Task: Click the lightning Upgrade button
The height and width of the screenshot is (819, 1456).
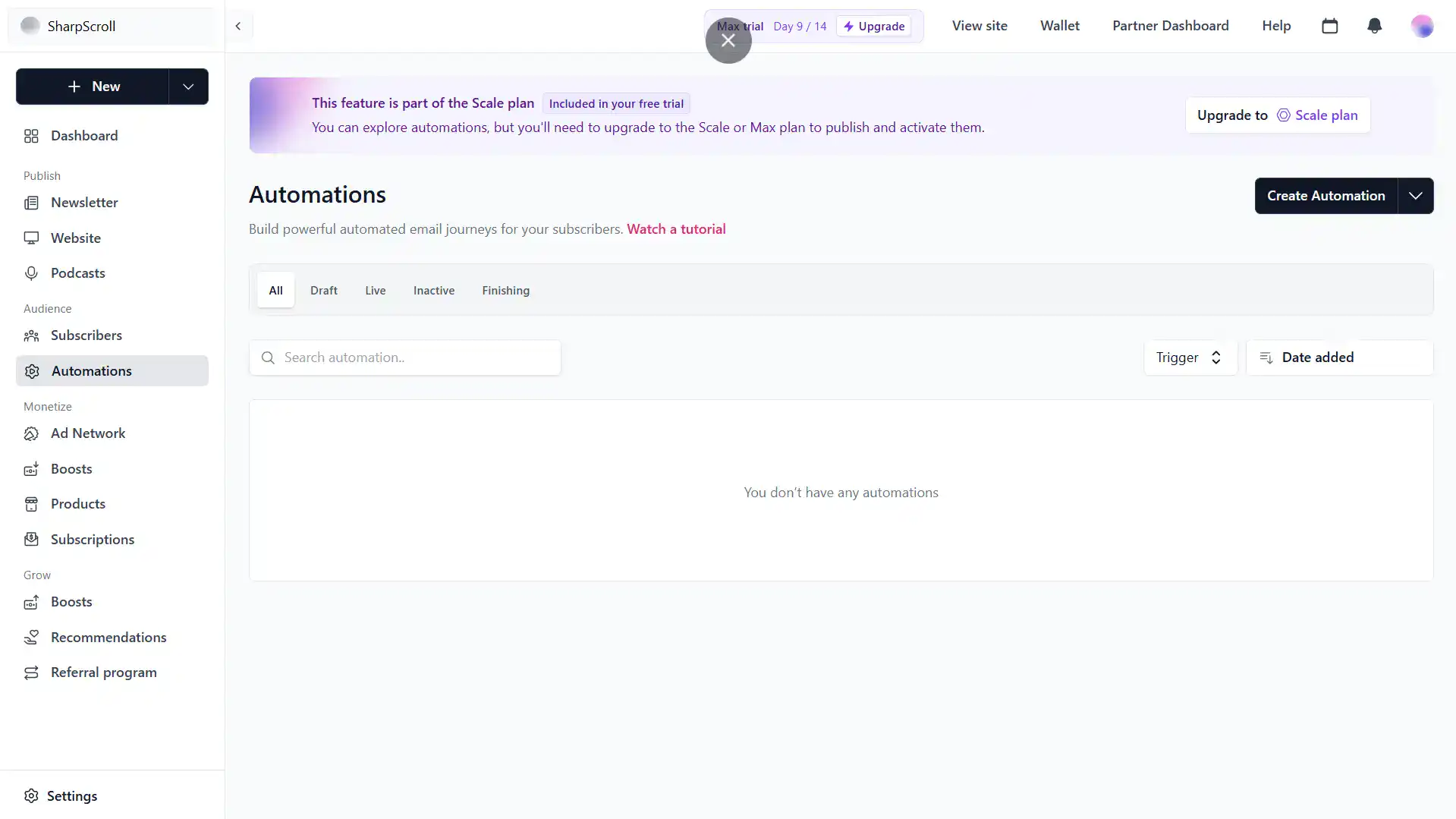Action: pos(874,27)
